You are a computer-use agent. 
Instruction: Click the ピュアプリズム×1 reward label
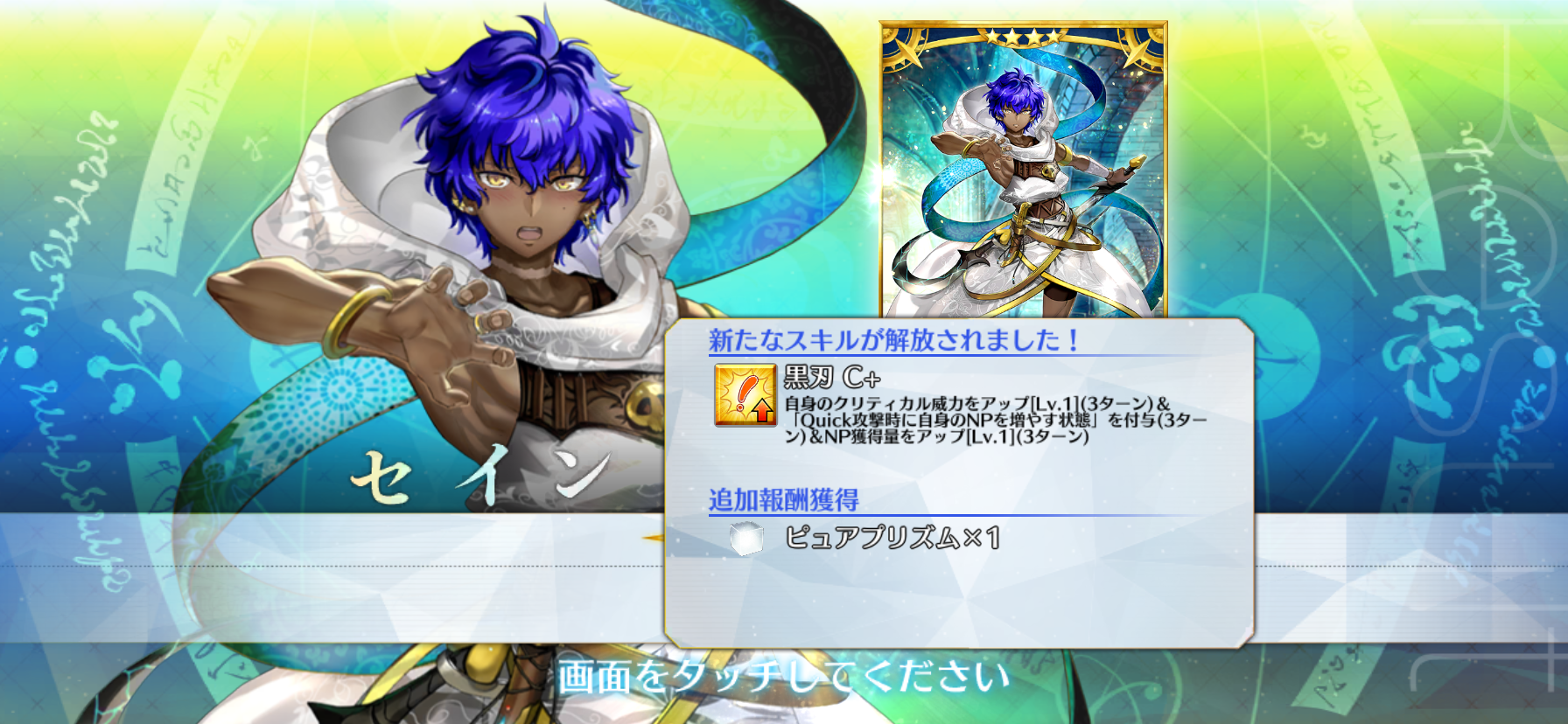[x=892, y=538]
